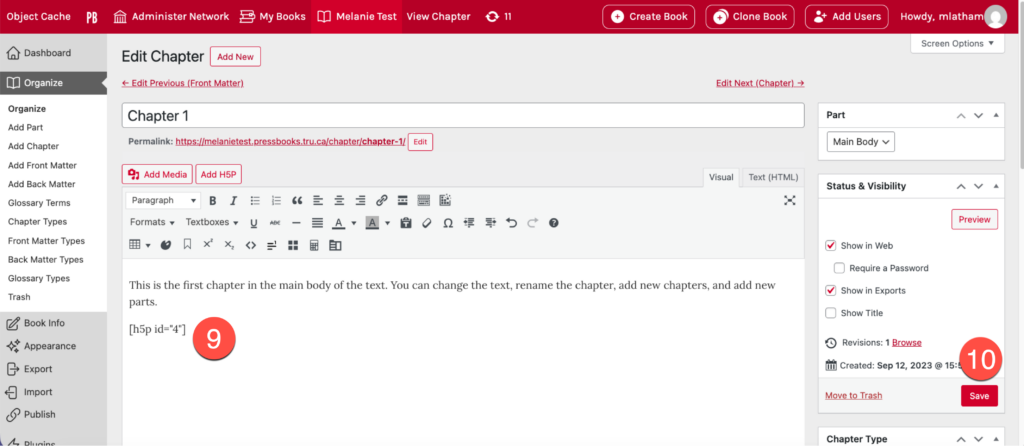Click the Move to Trash link

click(853, 396)
